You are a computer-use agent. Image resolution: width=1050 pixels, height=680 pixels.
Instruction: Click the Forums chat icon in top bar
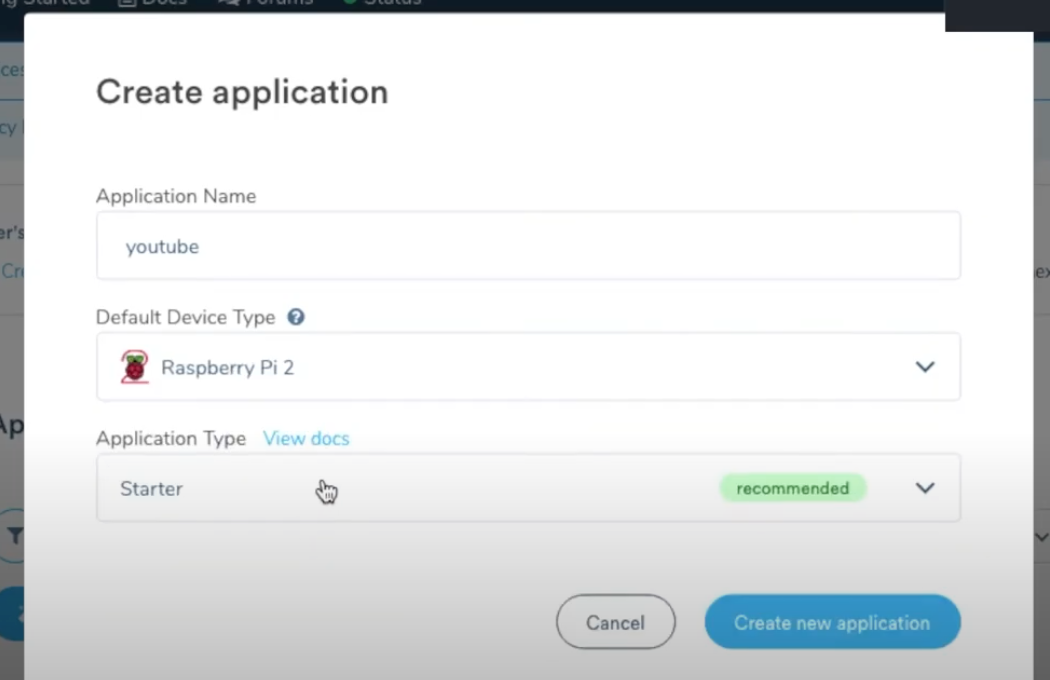(228, 3)
